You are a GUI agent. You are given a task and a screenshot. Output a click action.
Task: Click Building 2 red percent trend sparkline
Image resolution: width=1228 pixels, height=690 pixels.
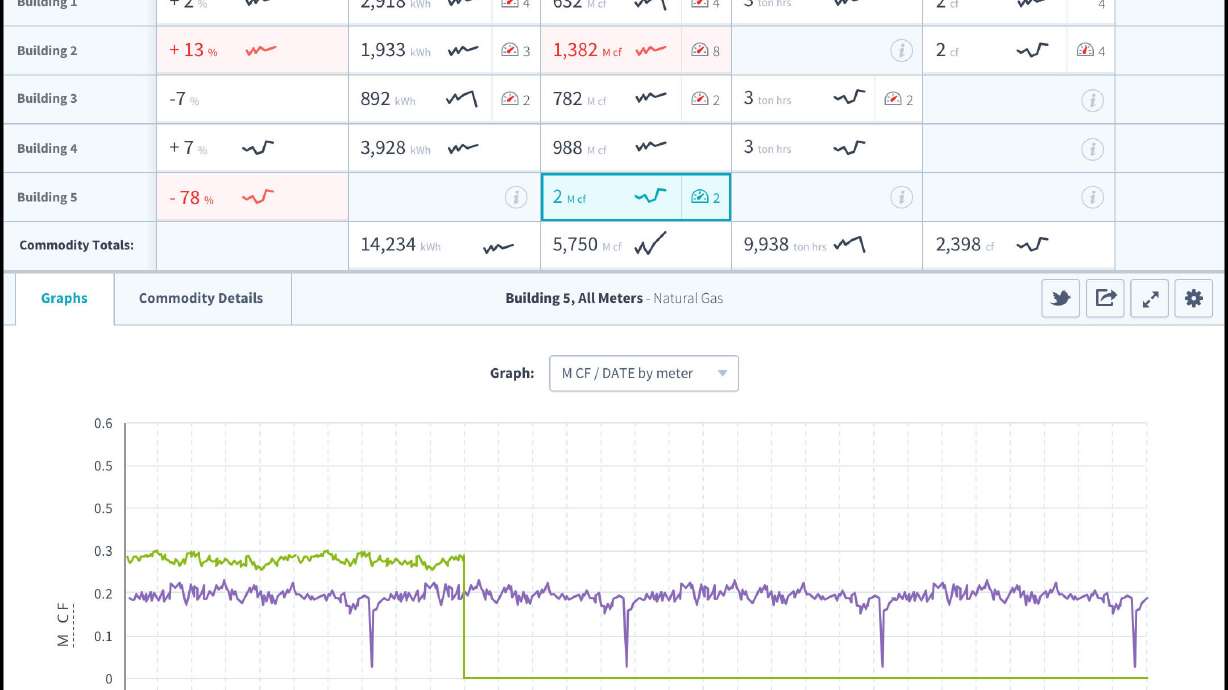point(261,50)
